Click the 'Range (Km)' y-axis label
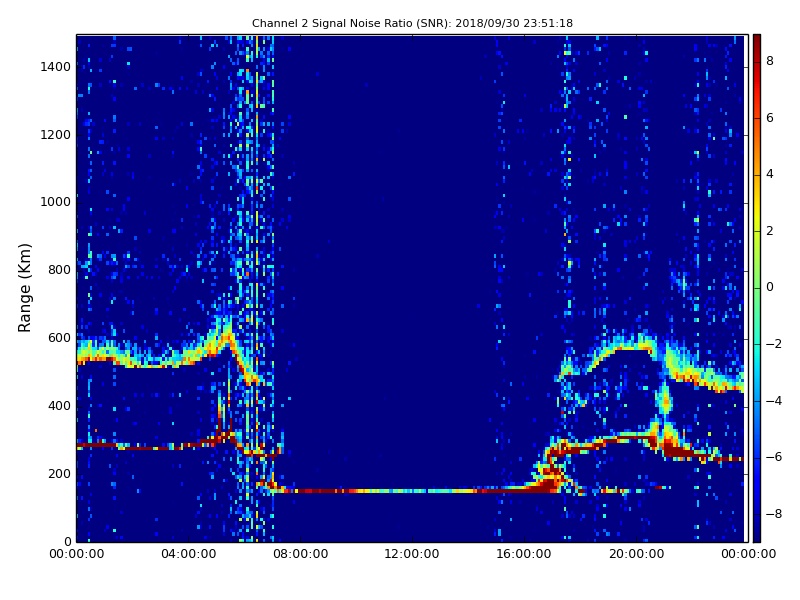The image size is (800, 600). (24, 288)
